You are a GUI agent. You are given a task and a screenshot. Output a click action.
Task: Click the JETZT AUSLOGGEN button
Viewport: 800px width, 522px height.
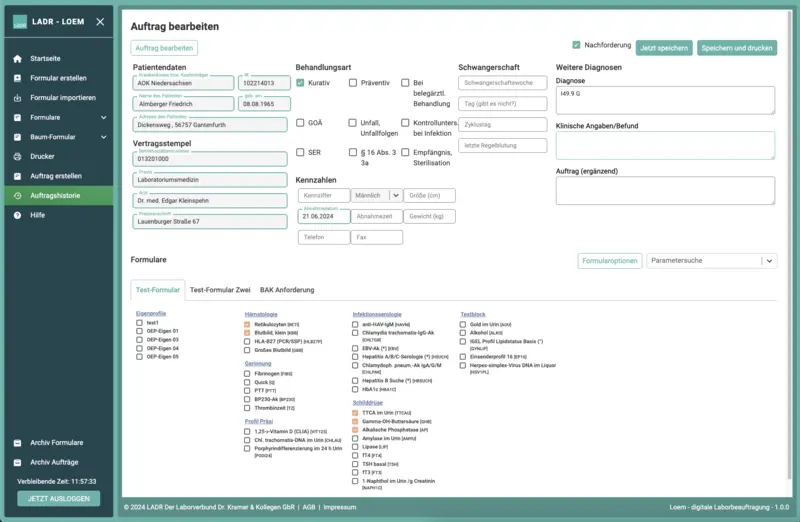(x=58, y=498)
